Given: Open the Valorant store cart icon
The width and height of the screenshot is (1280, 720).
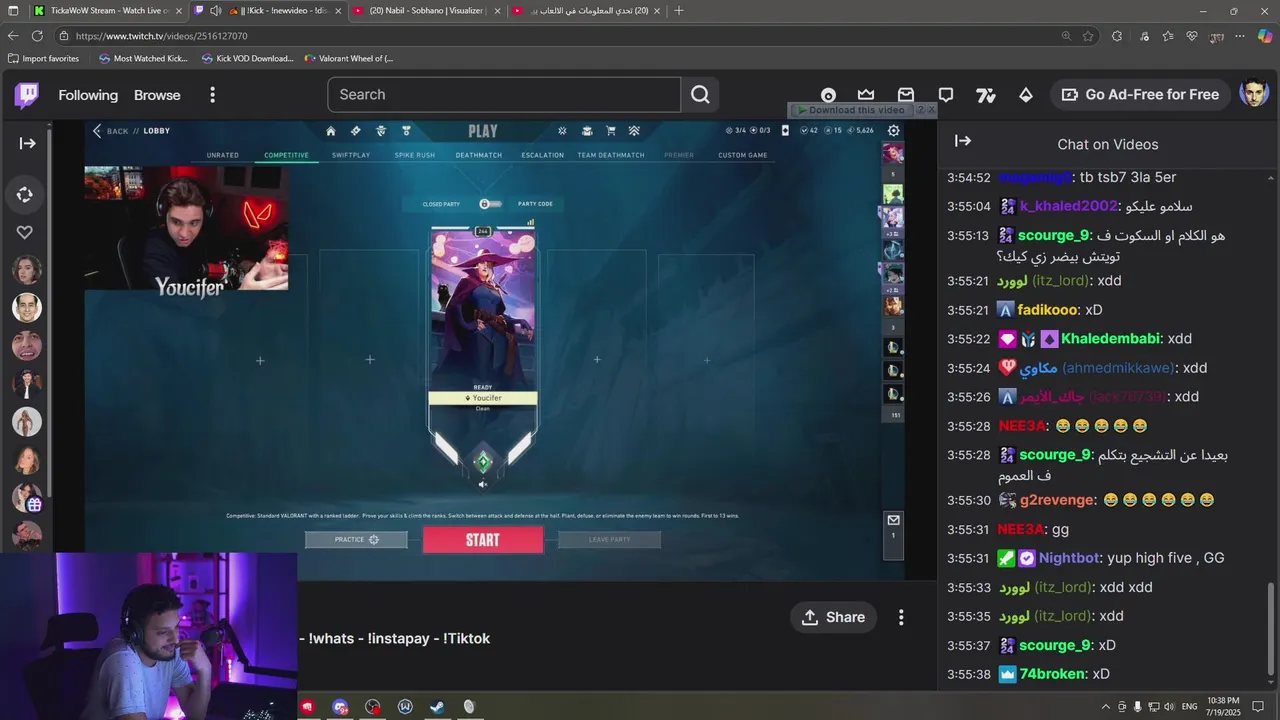Looking at the screenshot, I should (x=610, y=131).
